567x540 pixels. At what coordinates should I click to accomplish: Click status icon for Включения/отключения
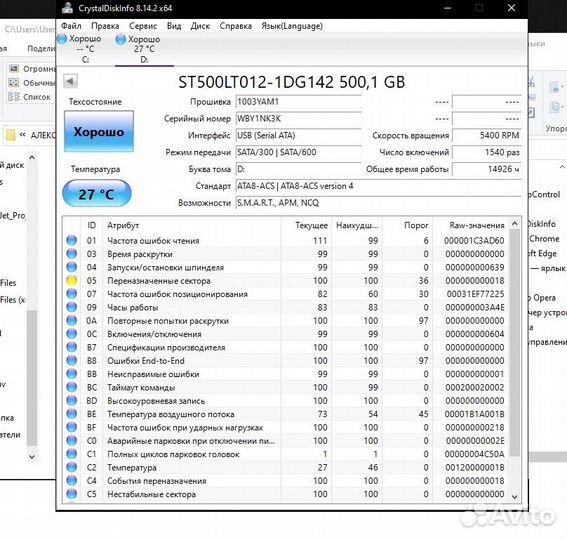(72, 334)
